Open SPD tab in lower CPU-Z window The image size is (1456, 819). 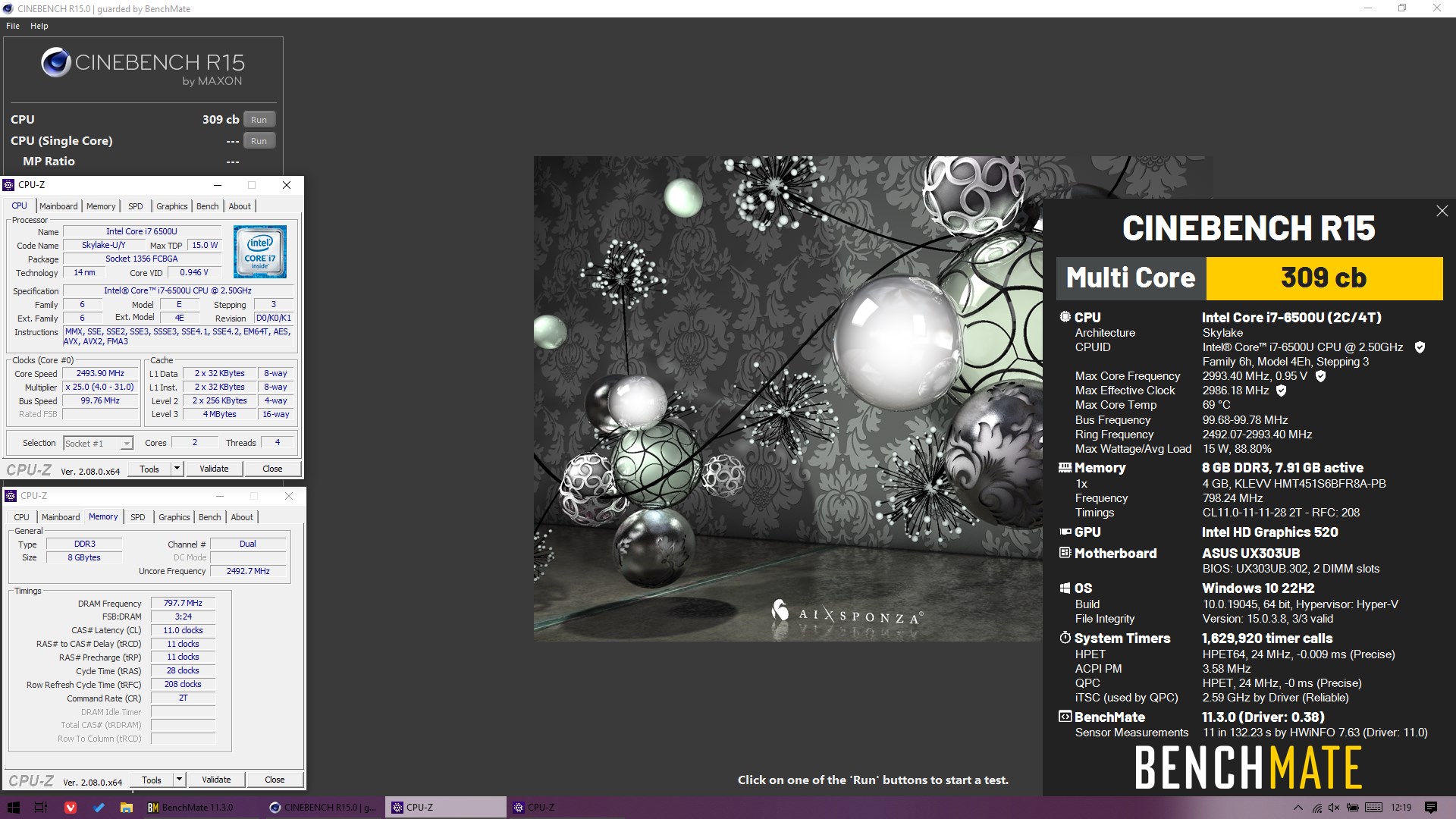pyautogui.click(x=138, y=517)
